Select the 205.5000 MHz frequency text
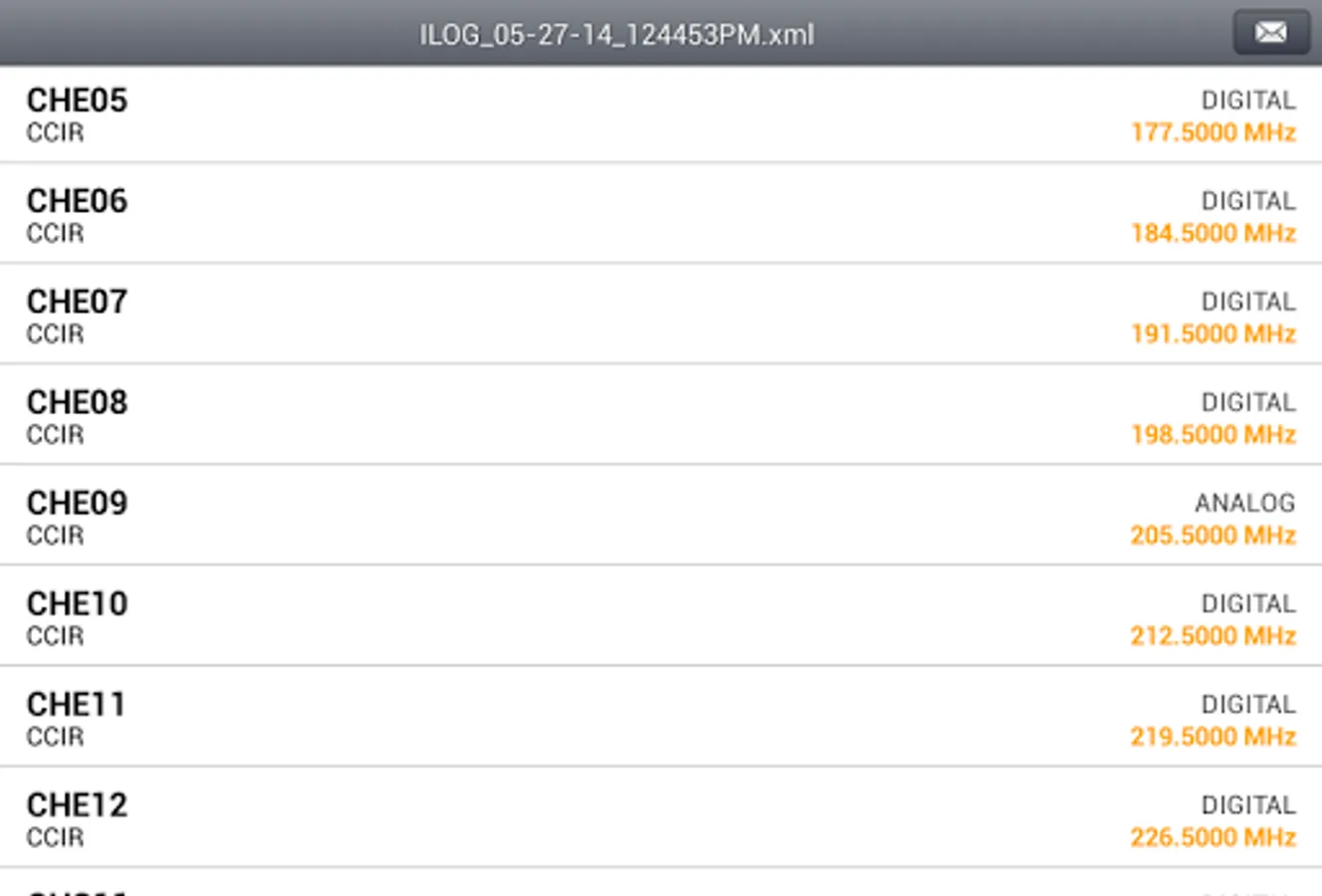1322x896 pixels. (x=1212, y=535)
